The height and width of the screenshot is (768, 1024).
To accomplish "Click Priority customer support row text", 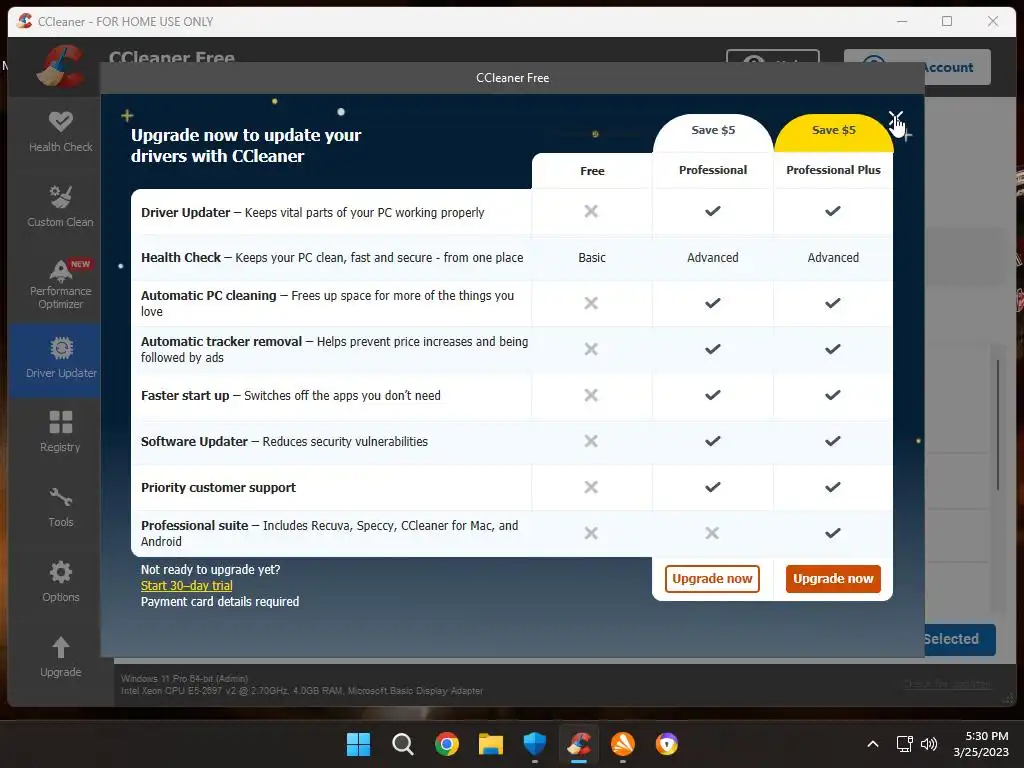I will (x=218, y=487).
